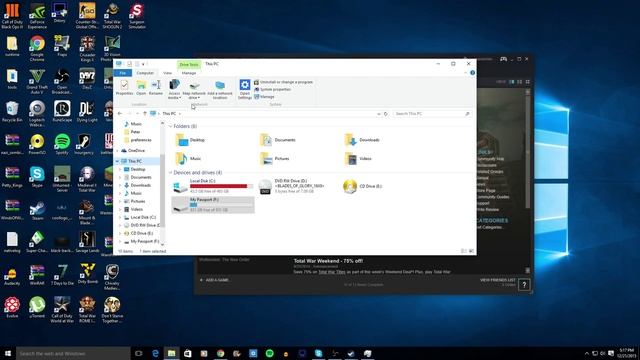Click the address bar refresh icon
This screenshot has height=360, width=640.
[386, 113]
